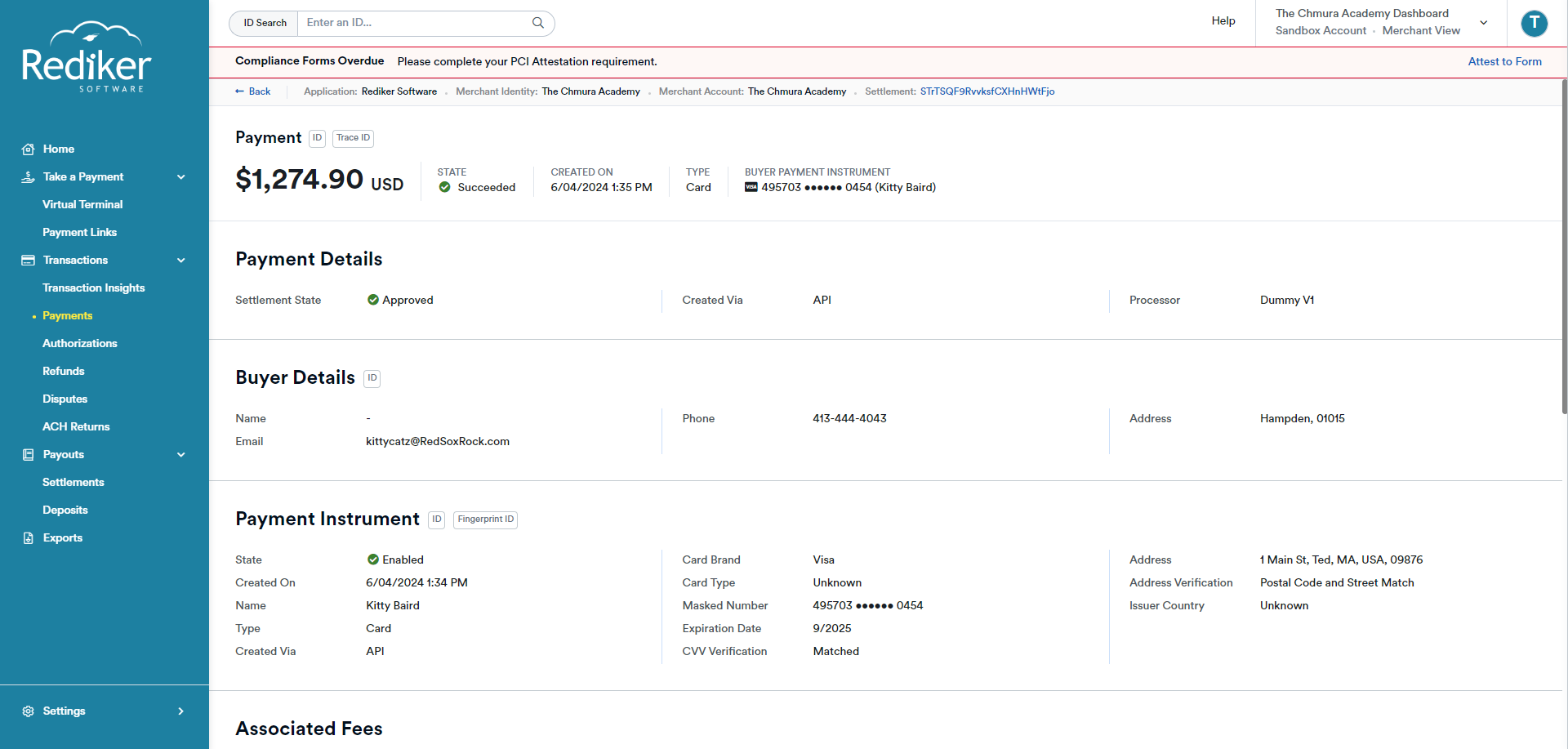
Task: Open the settlement ID link in breadcrumb
Action: pyautogui.click(x=987, y=91)
